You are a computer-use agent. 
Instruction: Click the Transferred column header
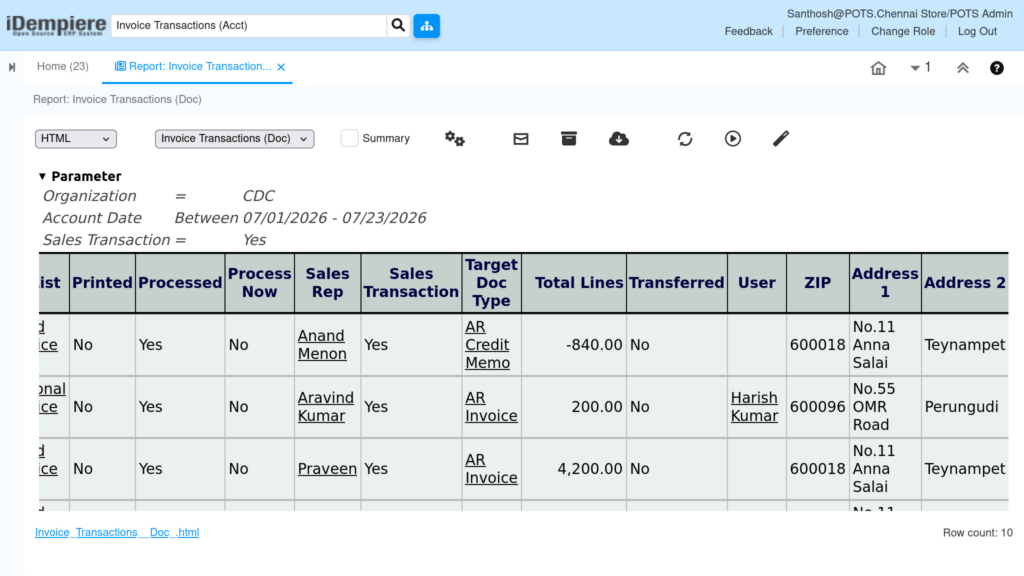pos(677,283)
